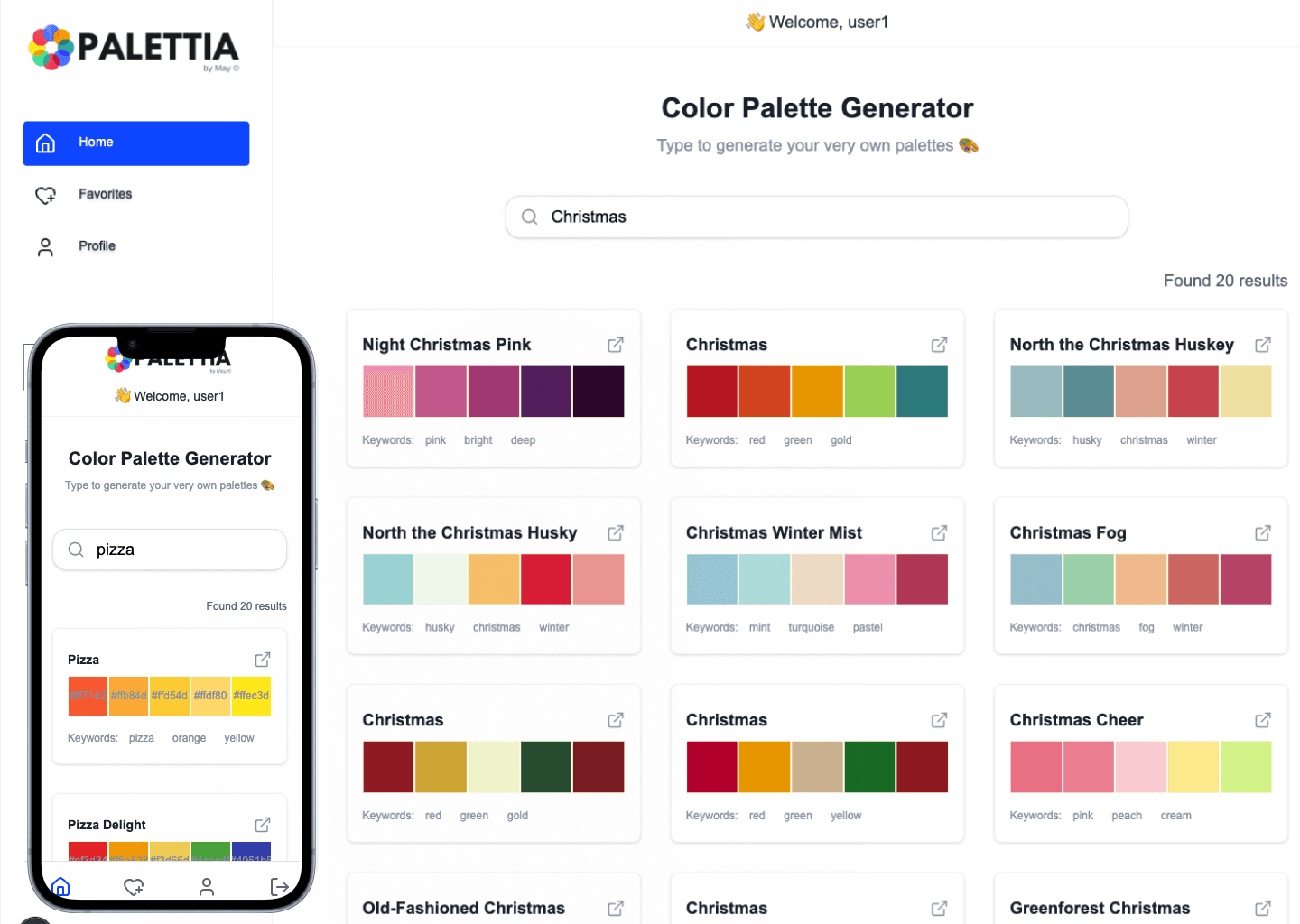1300x924 pixels.
Task: Click the Home house icon in the sidebar
Action: tap(45, 143)
